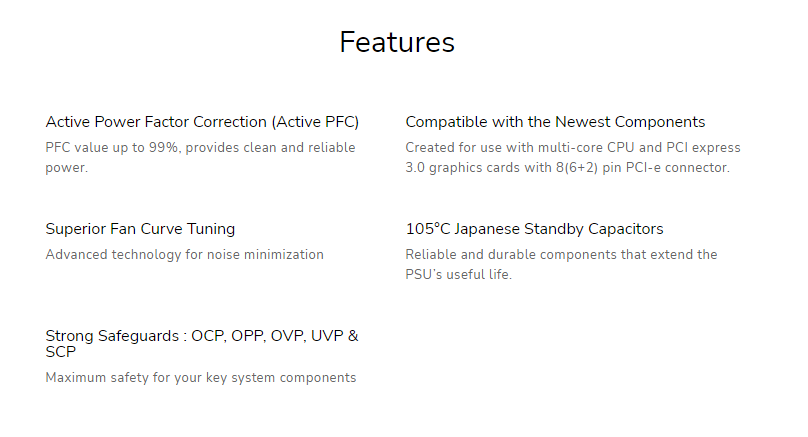The width and height of the screenshot is (808, 437).
Task: Click the "PSU's useful life." text
Action: [458, 274]
